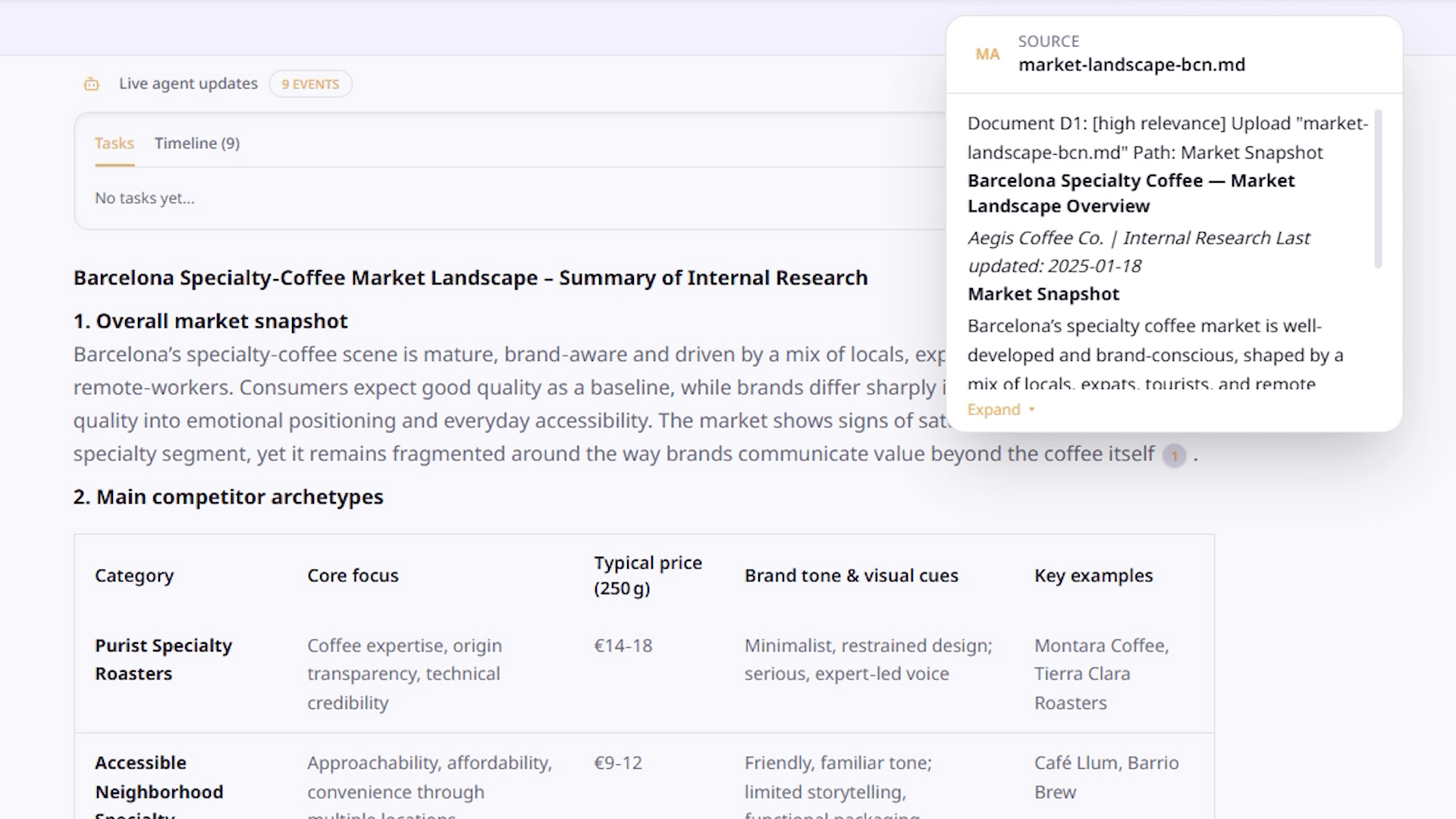1456x819 pixels.
Task: Click the small arrow next to Expand
Action: (x=1031, y=409)
